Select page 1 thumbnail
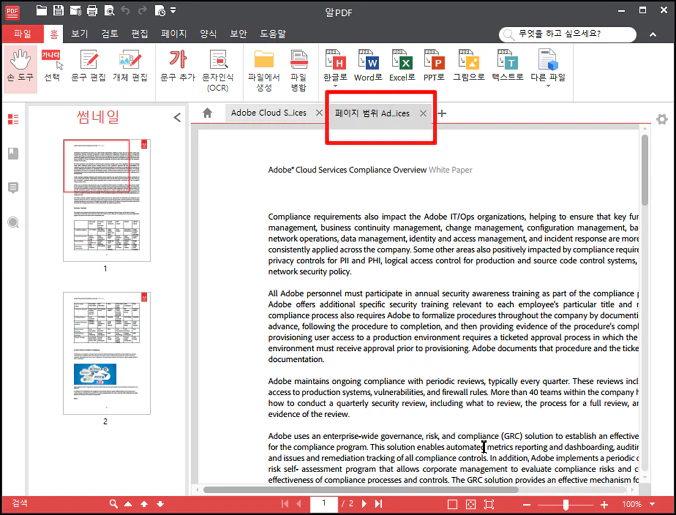The width and height of the screenshot is (676, 515). pyautogui.click(x=107, y=200)
